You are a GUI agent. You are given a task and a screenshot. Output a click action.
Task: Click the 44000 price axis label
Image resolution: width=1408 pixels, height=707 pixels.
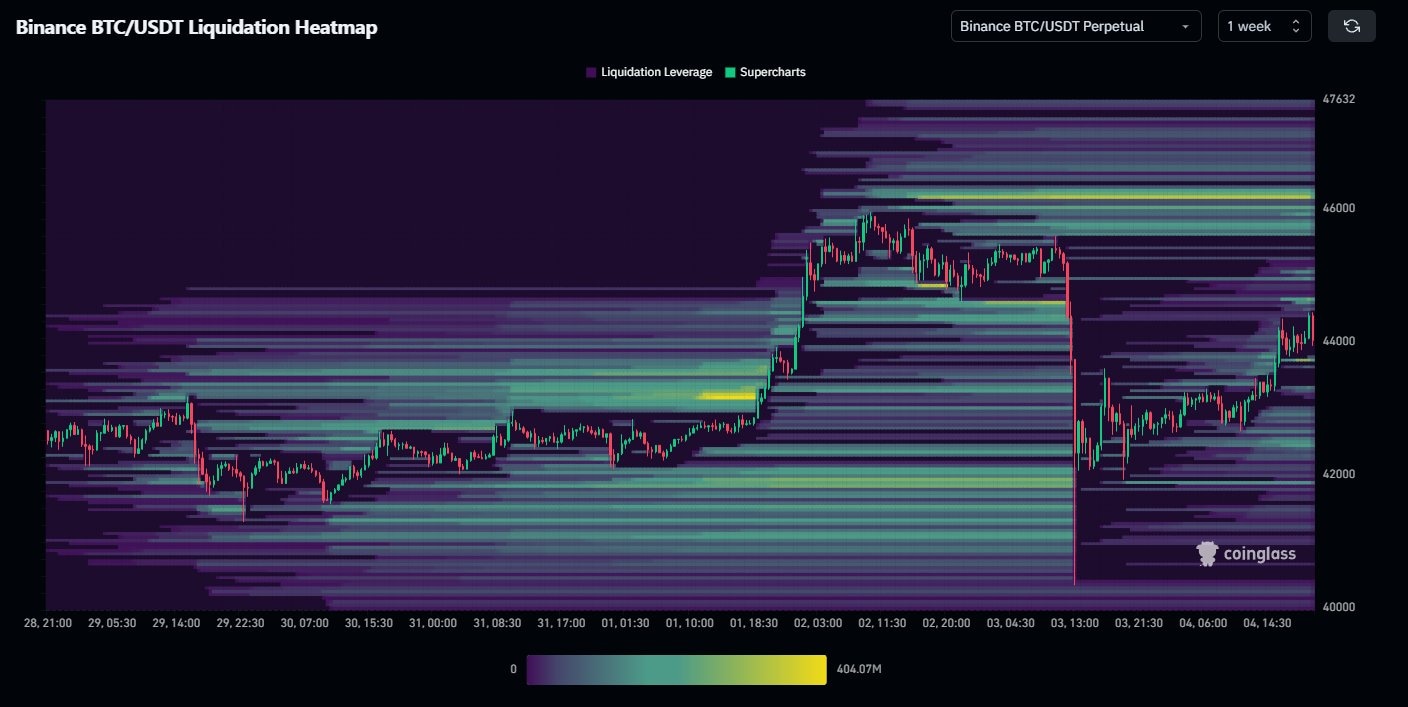[x=1337, y=341]
